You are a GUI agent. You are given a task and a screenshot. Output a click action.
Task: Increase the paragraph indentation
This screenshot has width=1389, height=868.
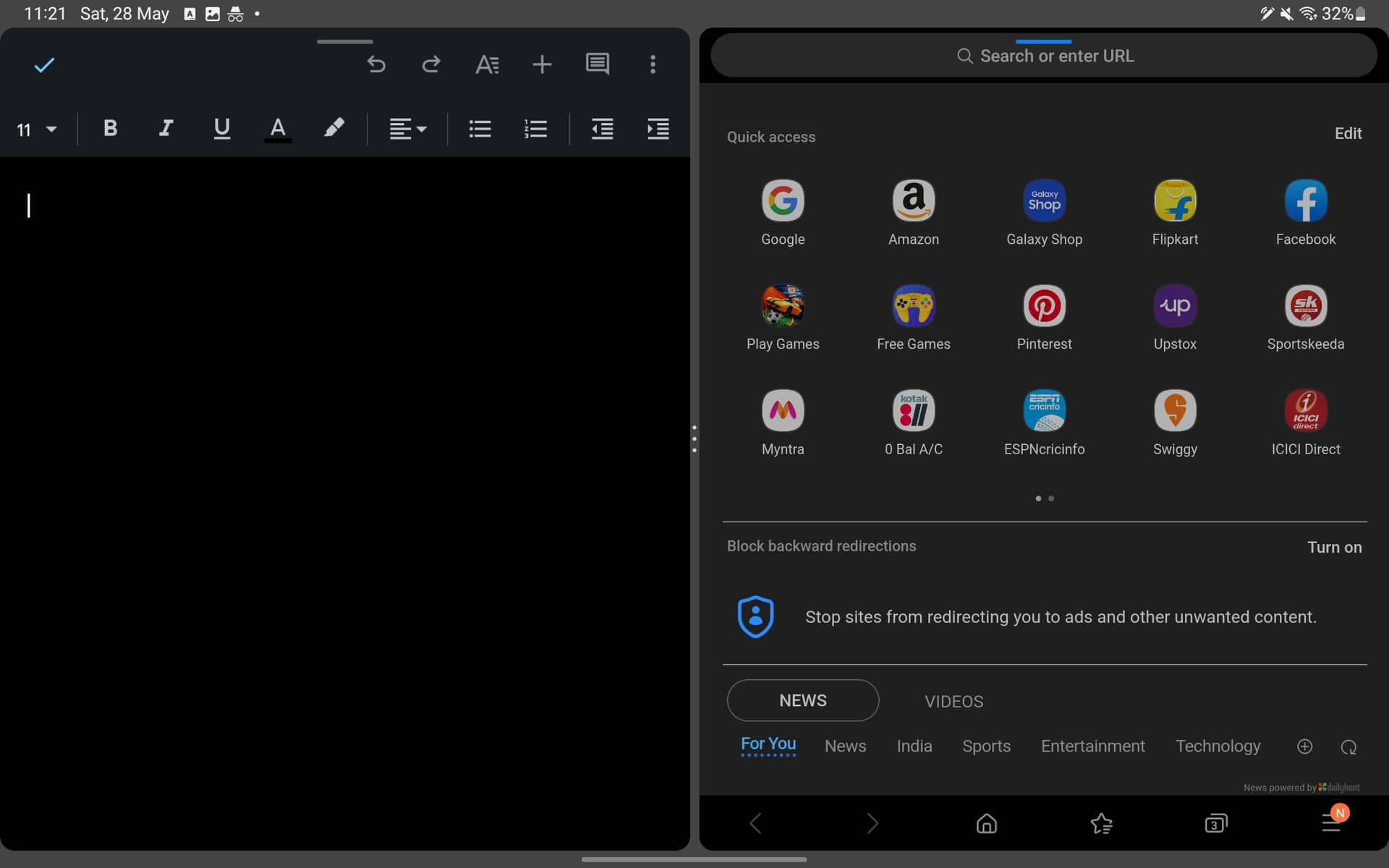coord(658,129)
